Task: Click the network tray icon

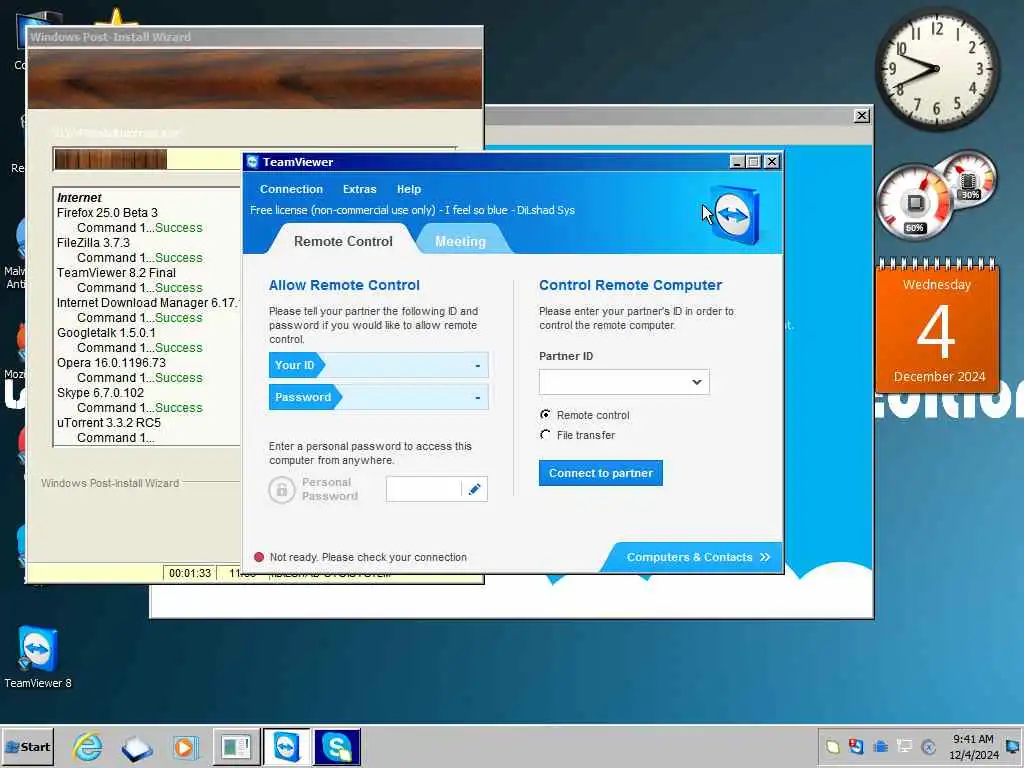Action: tap(904, 746)
